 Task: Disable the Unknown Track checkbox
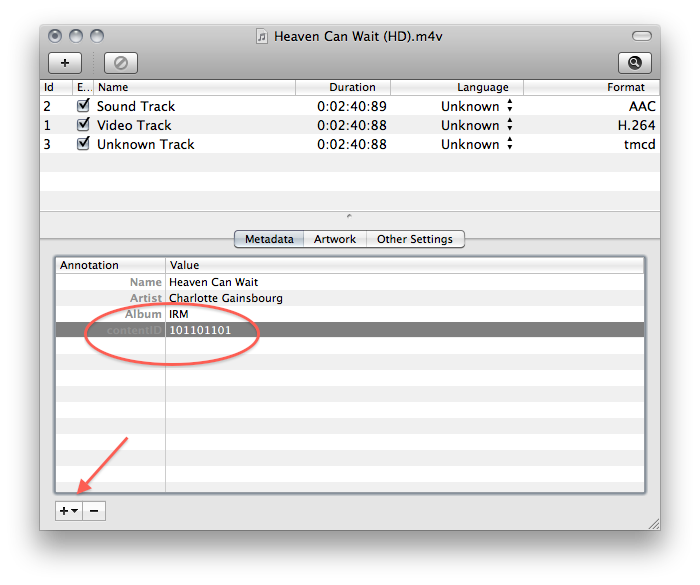[x=83, y=144]
